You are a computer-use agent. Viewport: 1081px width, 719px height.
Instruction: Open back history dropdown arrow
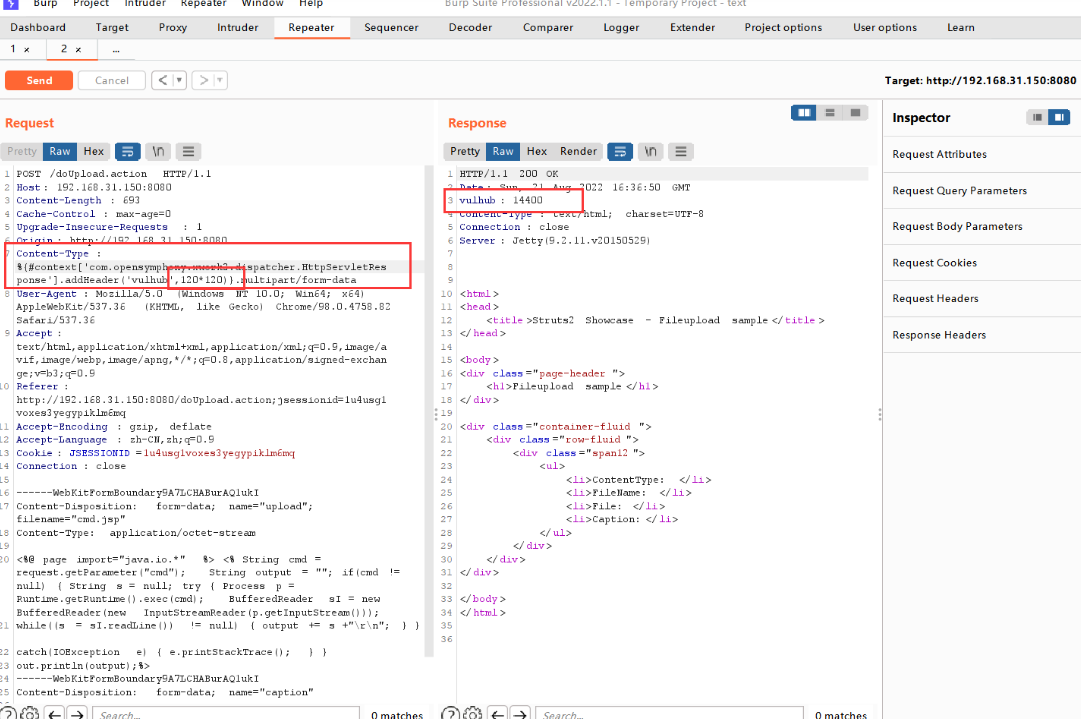[179, 80]
